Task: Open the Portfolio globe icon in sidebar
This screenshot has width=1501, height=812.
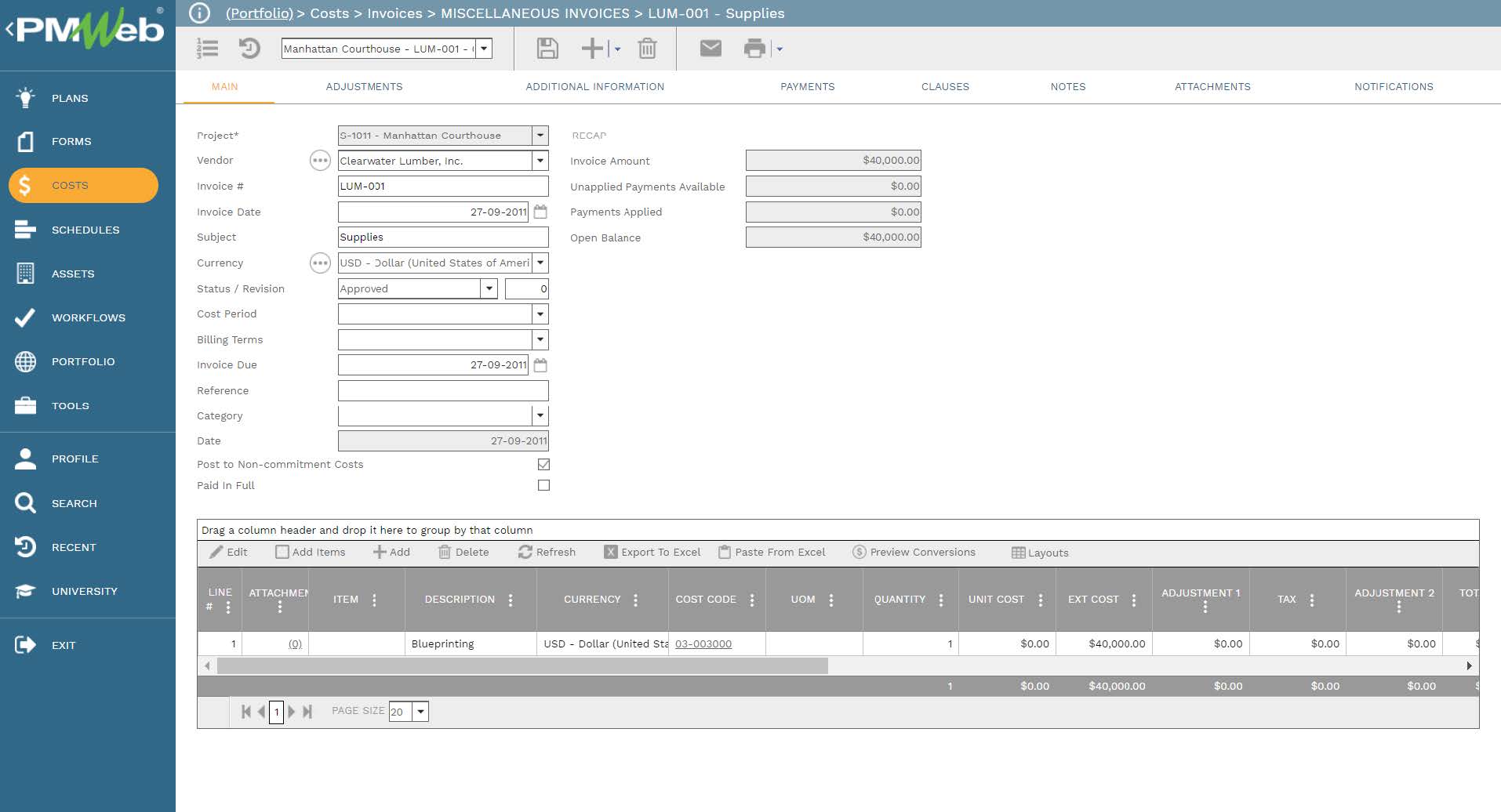Action: point(25,361)
